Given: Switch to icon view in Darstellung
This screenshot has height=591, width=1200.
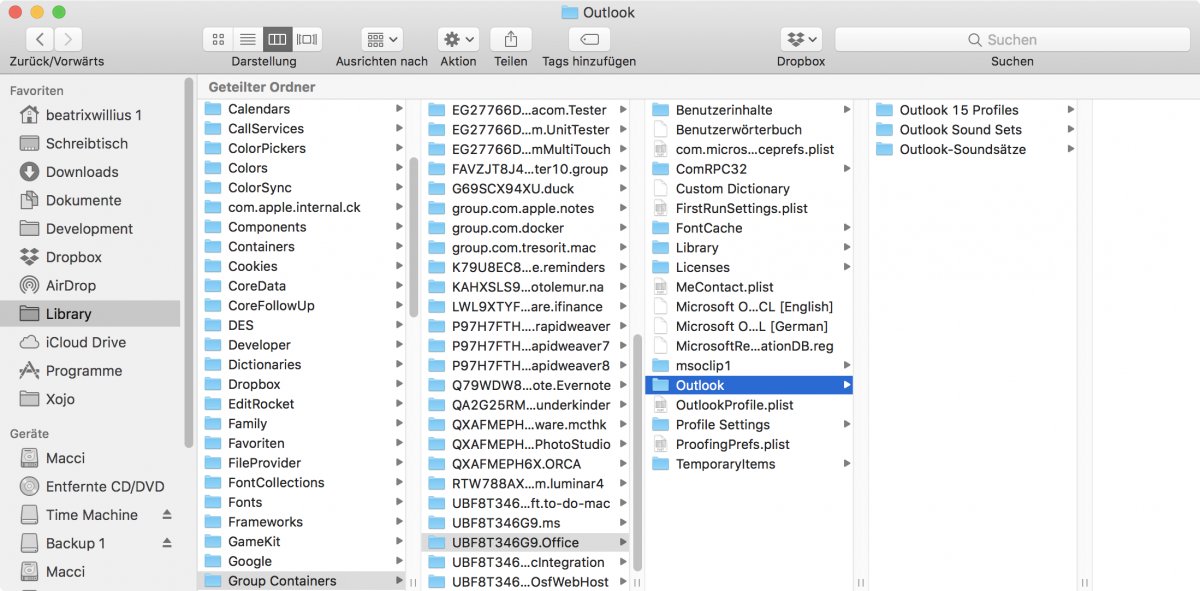Looking at the screenshot, I should tap(217, 39).
